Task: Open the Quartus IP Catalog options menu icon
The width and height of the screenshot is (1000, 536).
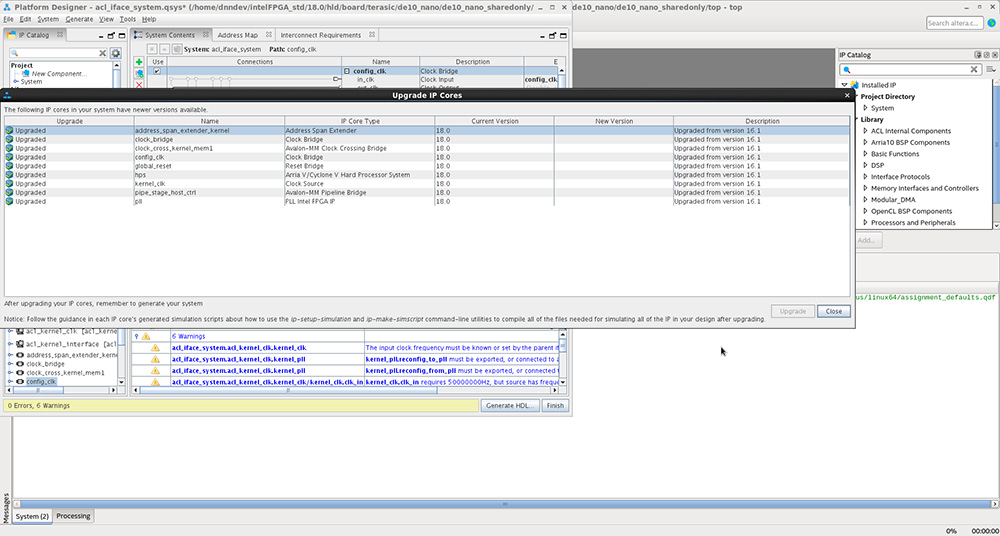Action: (990, 70)
